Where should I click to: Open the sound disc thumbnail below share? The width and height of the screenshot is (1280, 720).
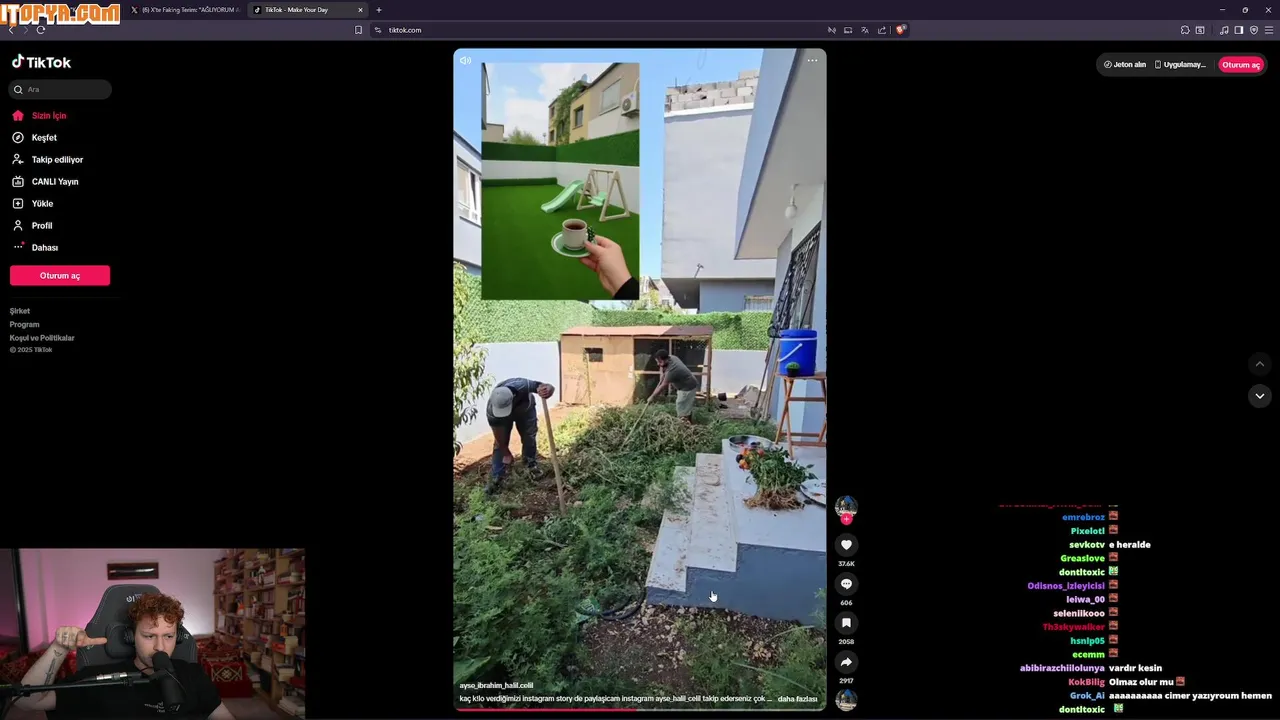coord(846,700)
